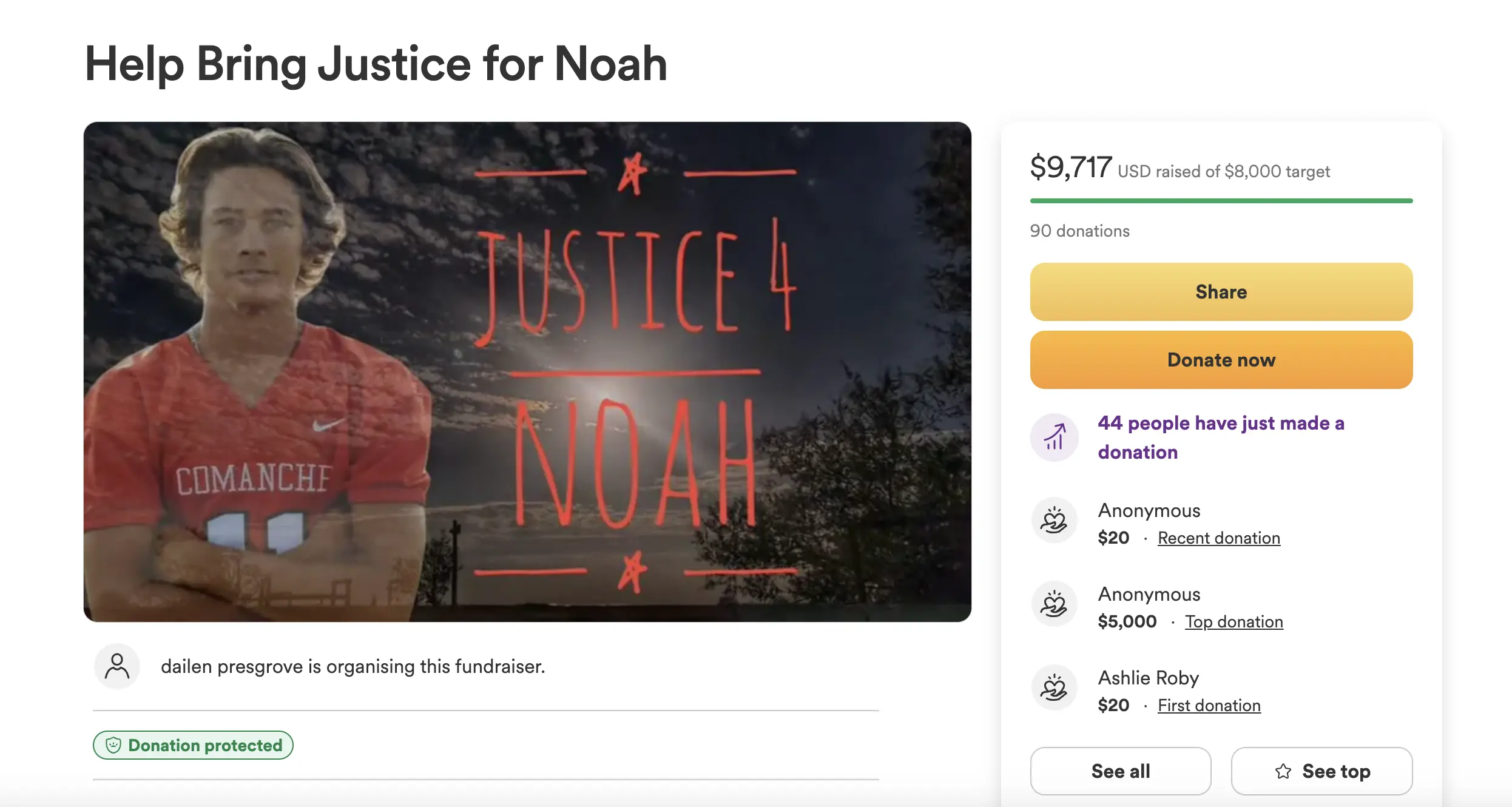Click the Help Bring Justice for Noah title
1512x807 pixels.
[376, 64]
